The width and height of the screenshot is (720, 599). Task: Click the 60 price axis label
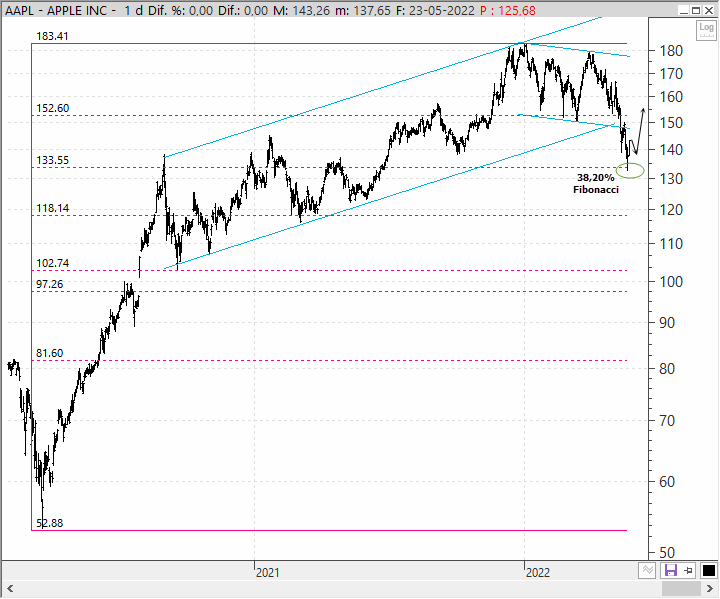click(x=667, y=482)
